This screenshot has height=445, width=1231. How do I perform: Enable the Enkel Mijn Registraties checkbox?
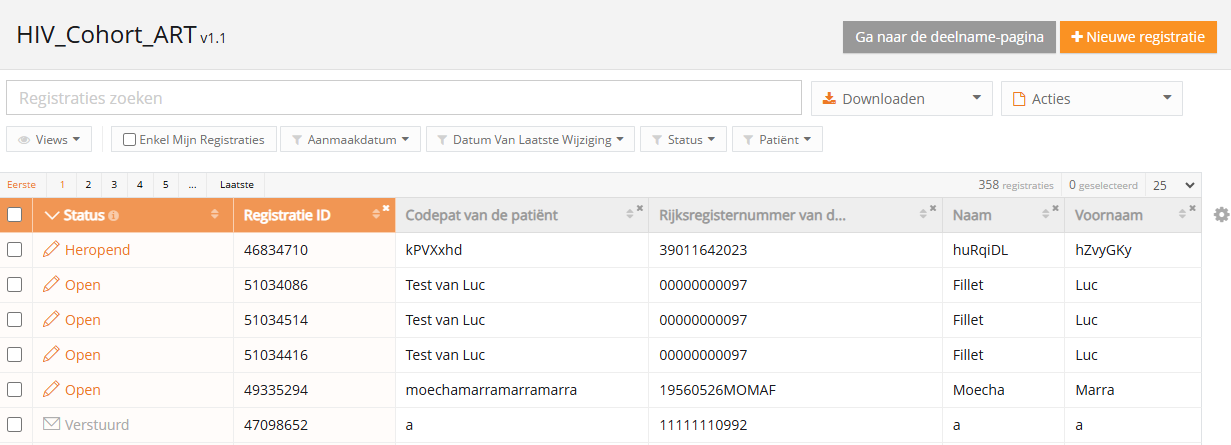click(x=130, y=140)
